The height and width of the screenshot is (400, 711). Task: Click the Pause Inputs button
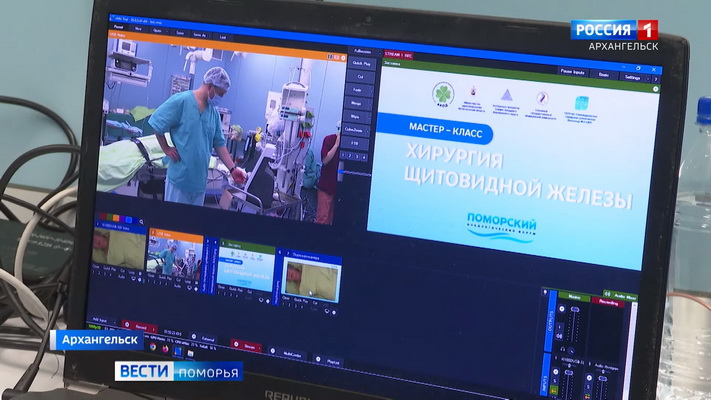point(574,71)
